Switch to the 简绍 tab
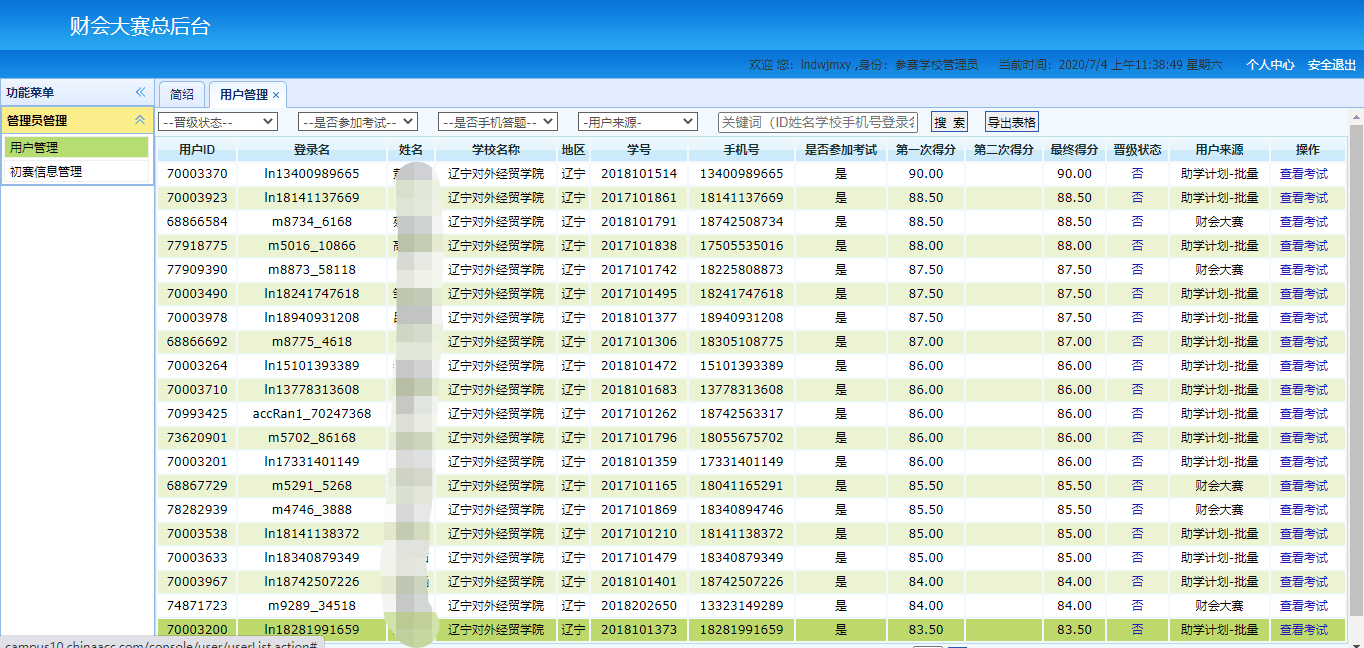Image resolution: width=1364 pixels, height=648 pixels. tap(182, 94)
